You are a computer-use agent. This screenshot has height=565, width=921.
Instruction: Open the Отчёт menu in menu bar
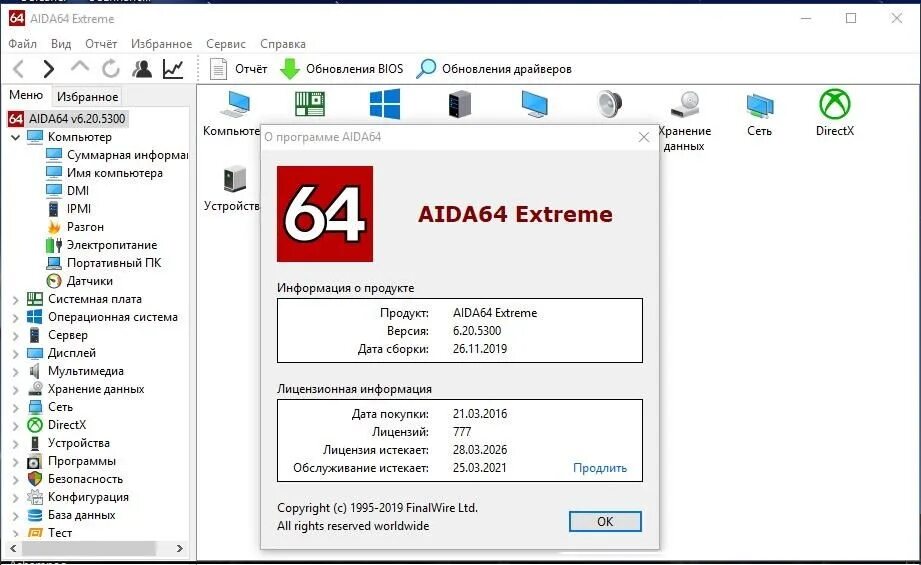pyautogui.click(x=101, y=44)
